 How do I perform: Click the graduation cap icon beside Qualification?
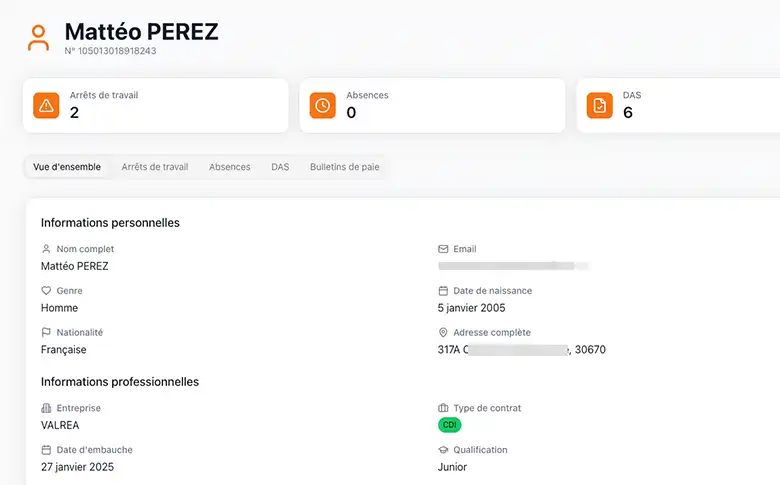point(444,450)
